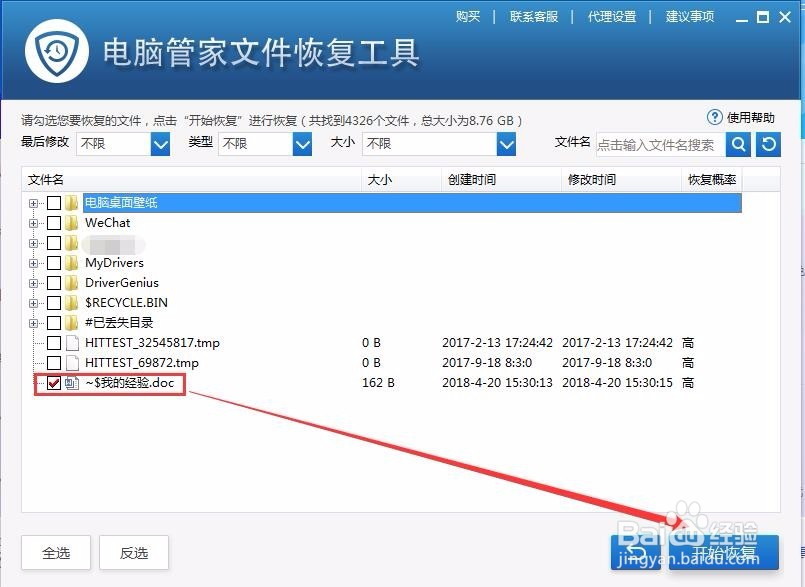Click the back arrow button beside 开始恢复

point(636,553)
